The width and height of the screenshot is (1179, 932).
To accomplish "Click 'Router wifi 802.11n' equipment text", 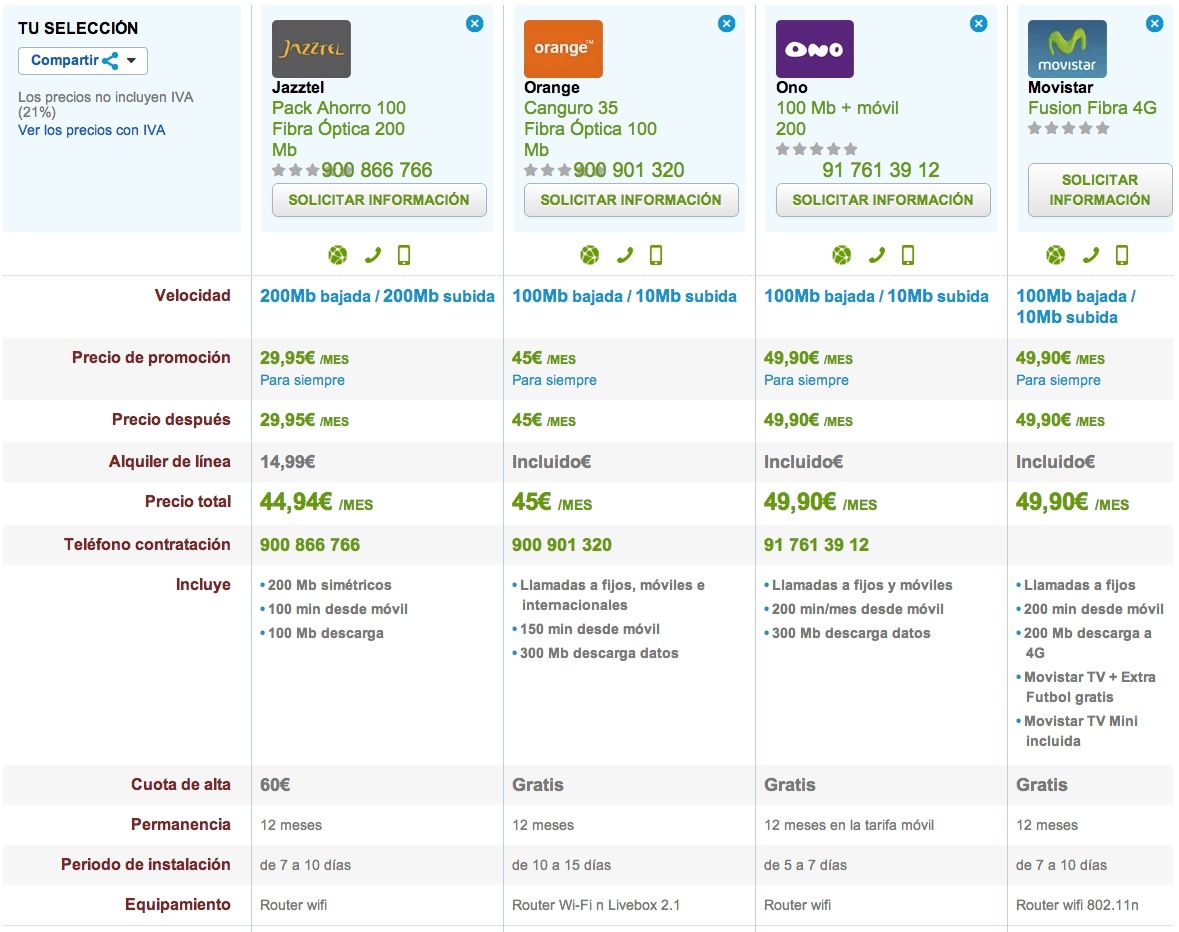I will click(x=1077, y=905).
